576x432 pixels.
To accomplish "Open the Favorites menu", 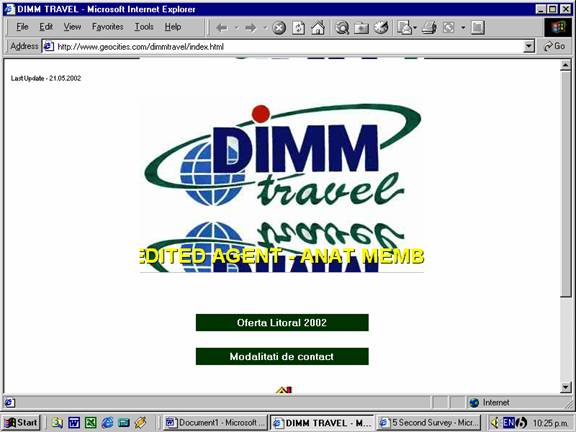I will pos(107,27).
